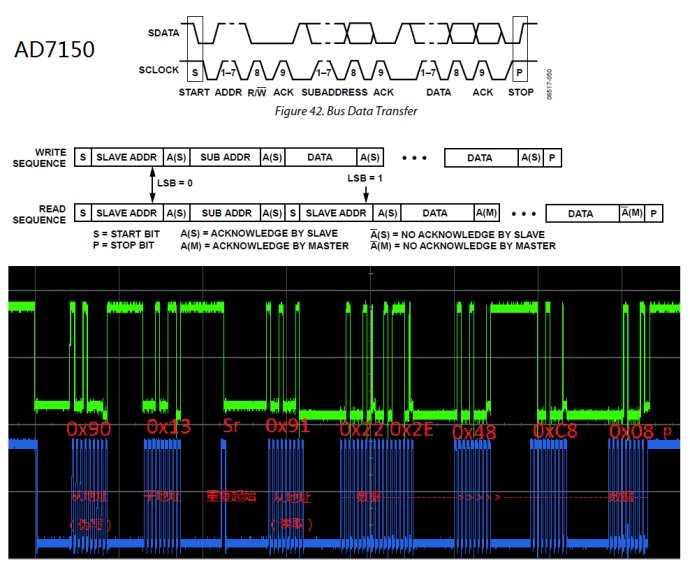The width and height of the screenshot is (690, 567).
Task: Select the SDATA signal label
Action: click(159, 33)
